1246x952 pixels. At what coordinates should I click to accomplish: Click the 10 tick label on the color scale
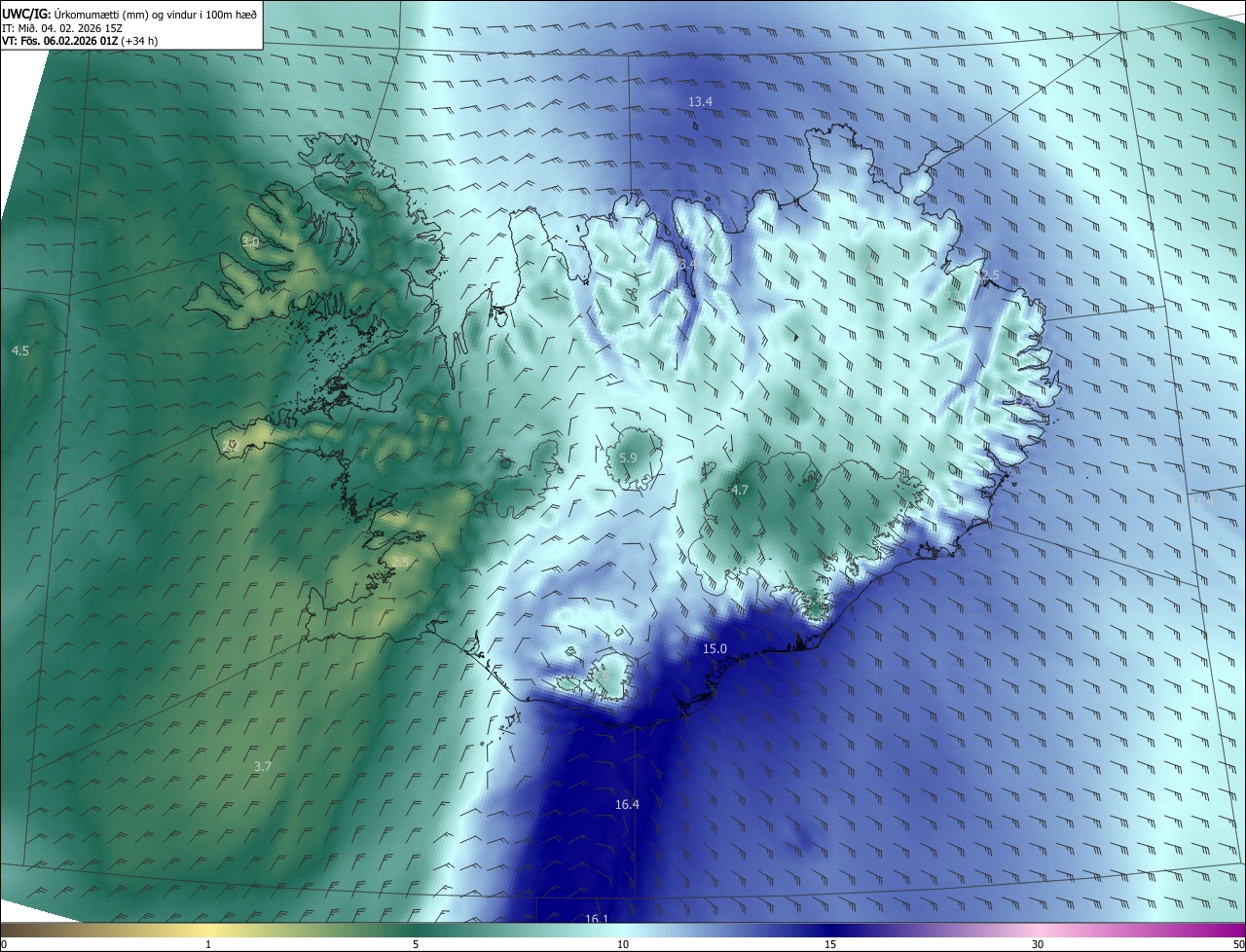pyautogui.click(x=623, y=944)
